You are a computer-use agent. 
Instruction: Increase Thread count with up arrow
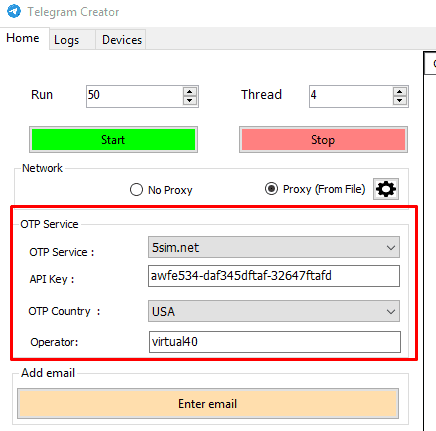pyautogui.click(x=400, y=92)
